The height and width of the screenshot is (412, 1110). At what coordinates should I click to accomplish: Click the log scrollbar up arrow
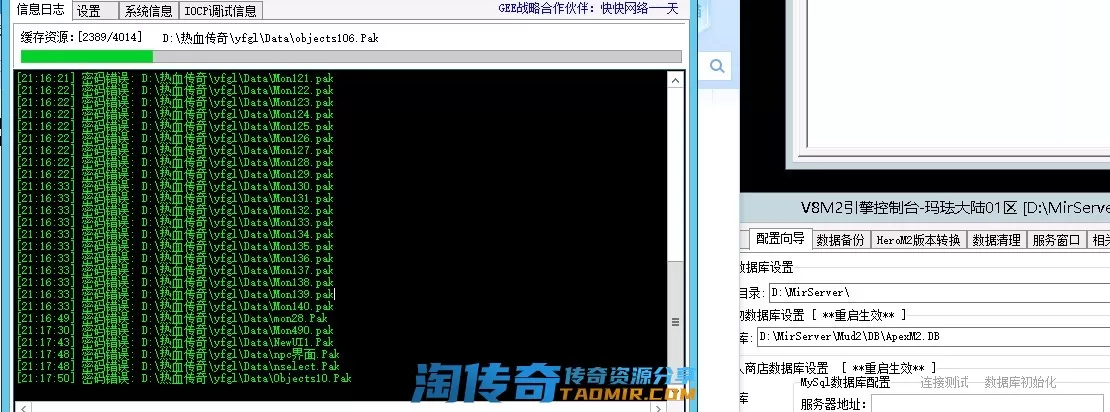[x=675, y=81]
